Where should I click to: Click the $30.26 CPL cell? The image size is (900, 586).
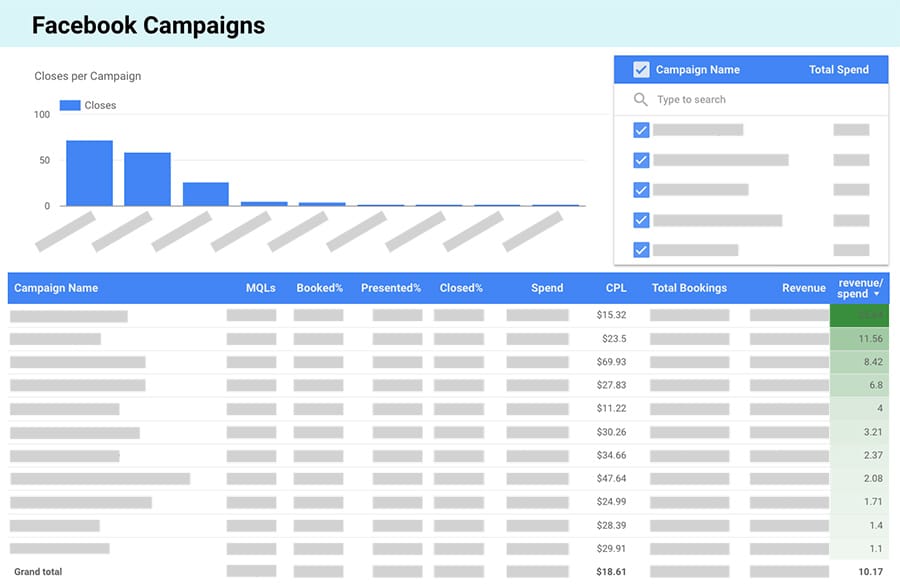click(x=611, y=432)
